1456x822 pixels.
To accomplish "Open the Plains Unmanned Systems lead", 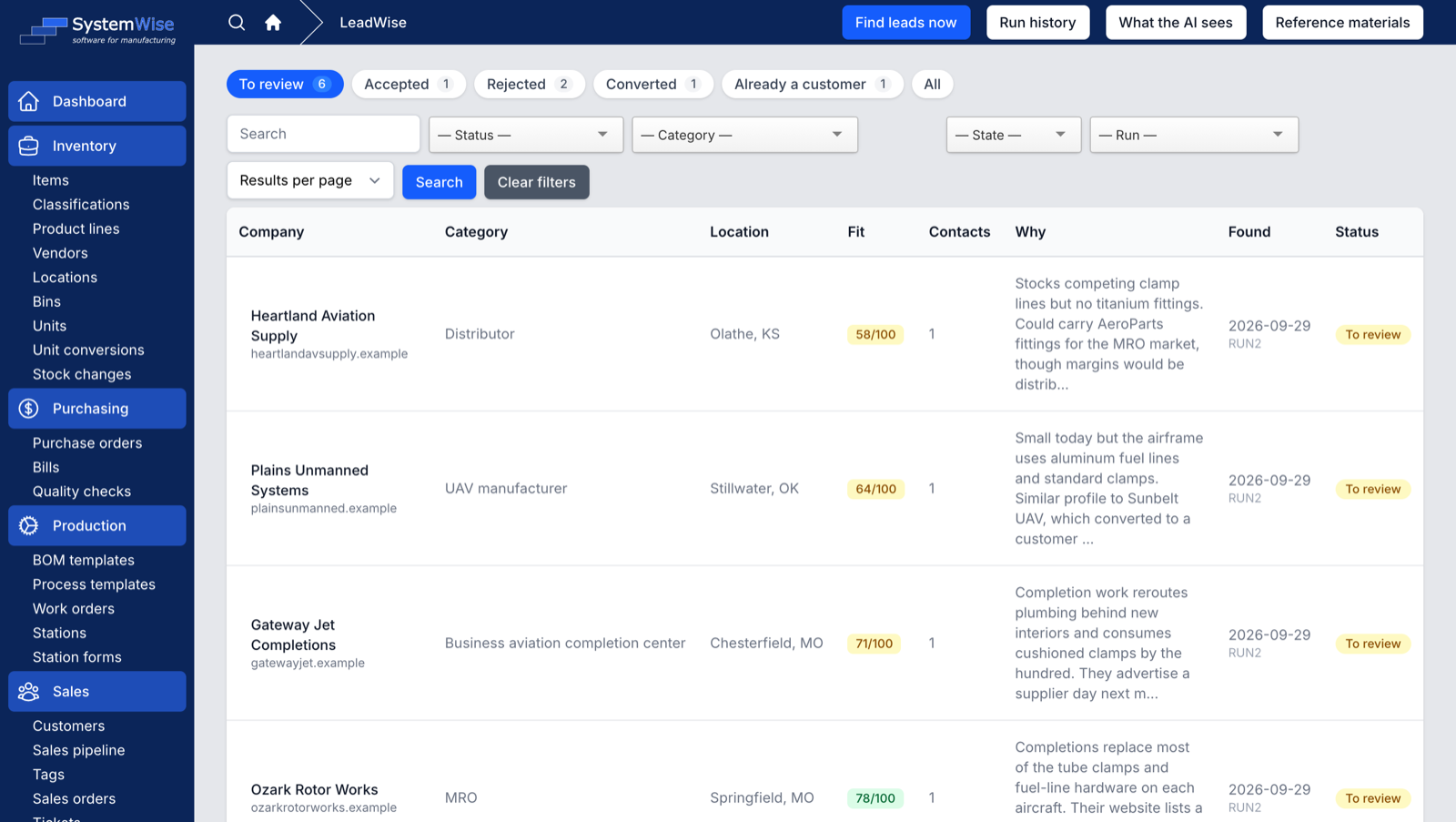I will [309, 481].
